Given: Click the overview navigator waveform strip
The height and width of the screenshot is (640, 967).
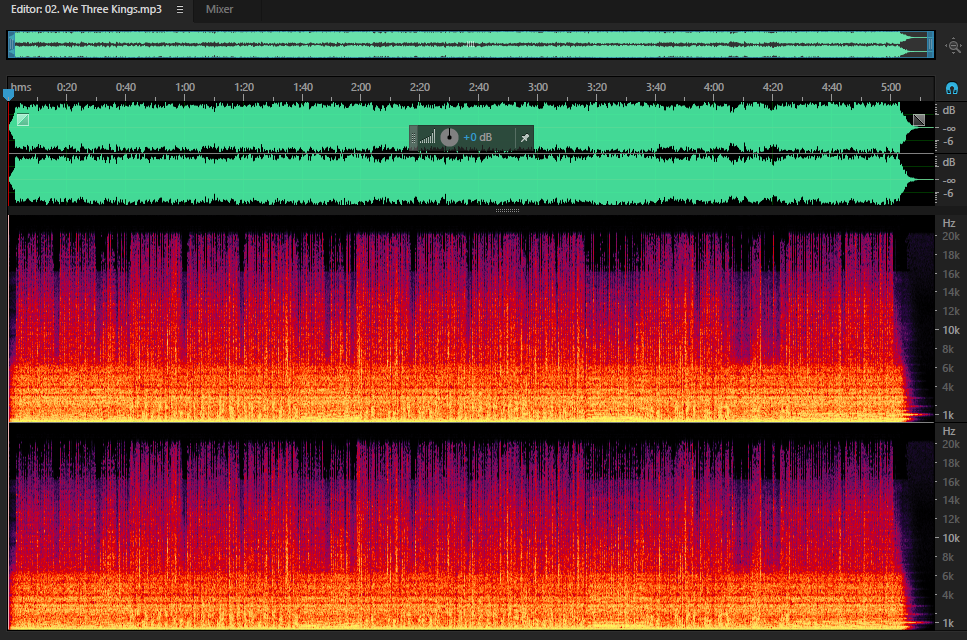Looking at the screenshot, I should coord(471,45).
